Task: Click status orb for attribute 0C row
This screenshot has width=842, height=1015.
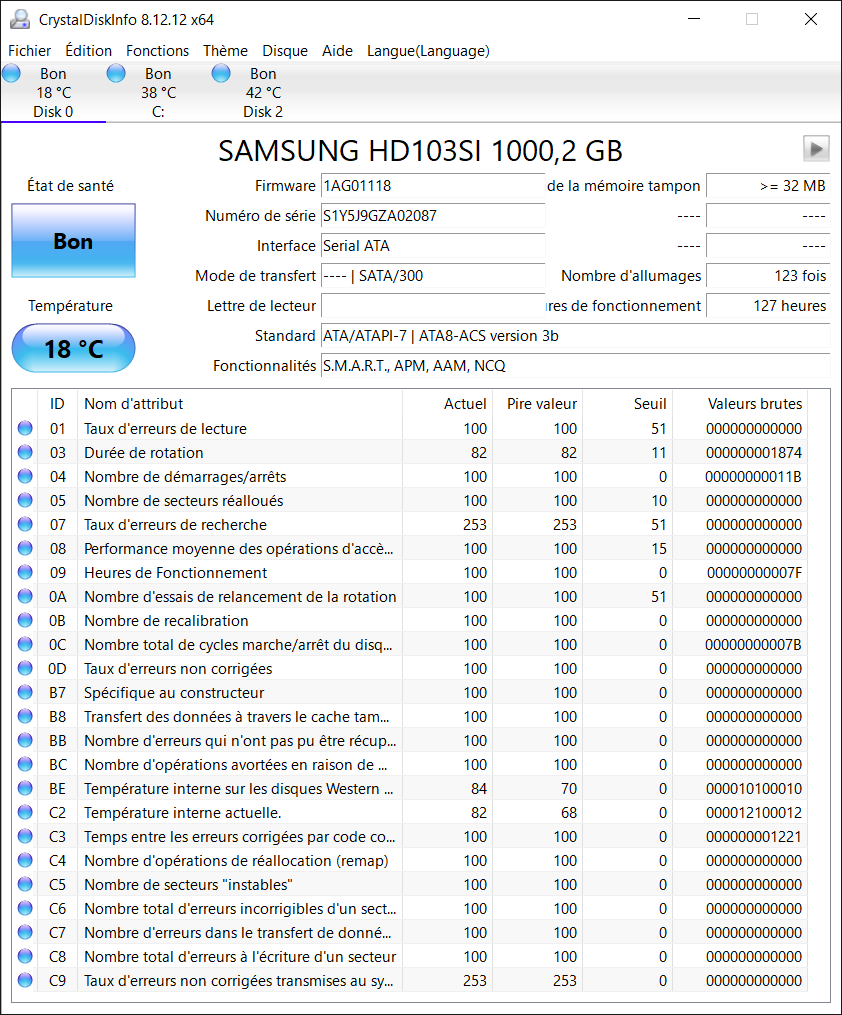Action: tap(25, 644)
